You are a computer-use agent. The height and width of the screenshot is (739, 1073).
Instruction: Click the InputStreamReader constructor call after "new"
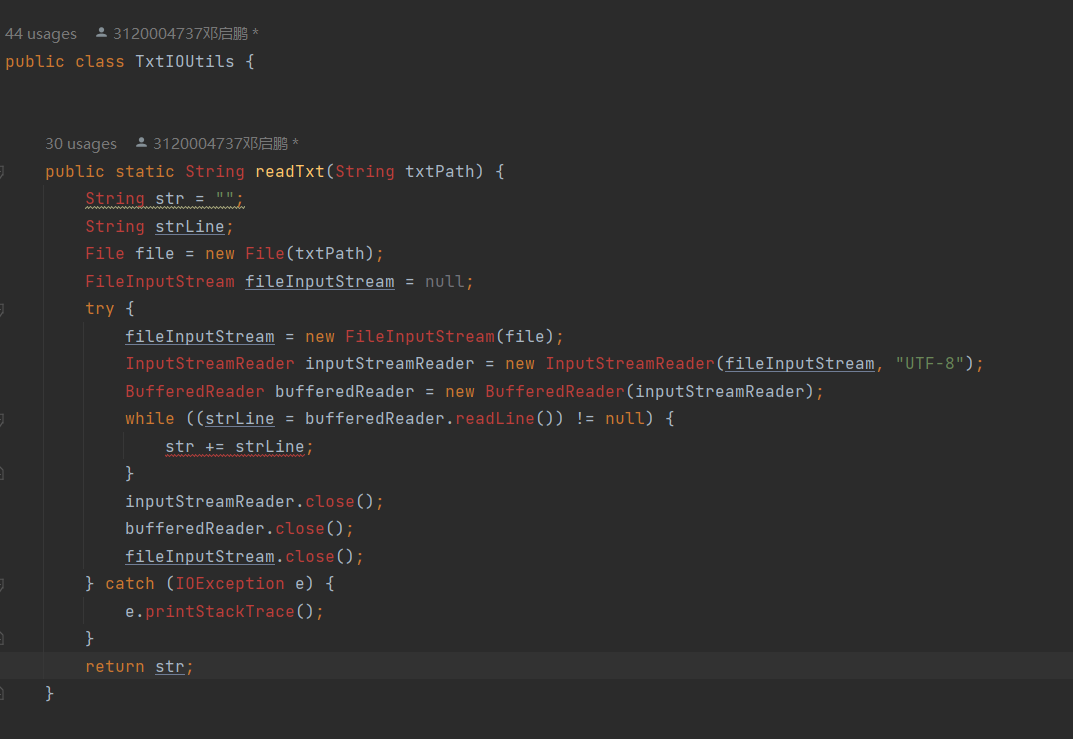630,364
